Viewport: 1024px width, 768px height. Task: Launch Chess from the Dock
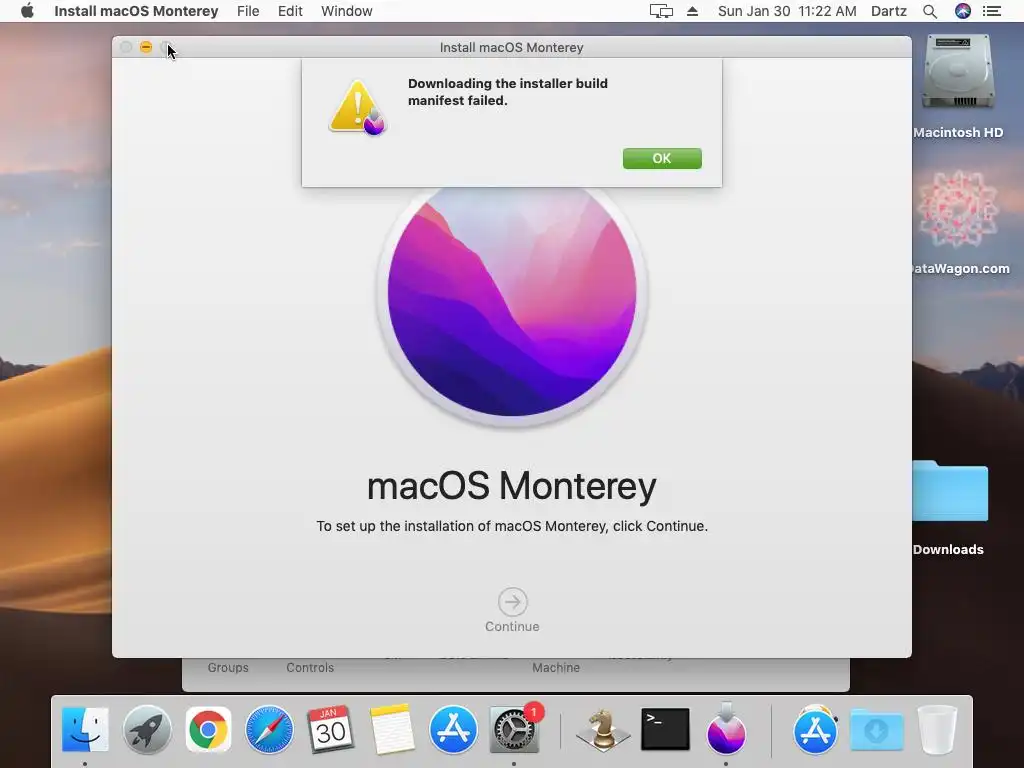tap(603, 729)
